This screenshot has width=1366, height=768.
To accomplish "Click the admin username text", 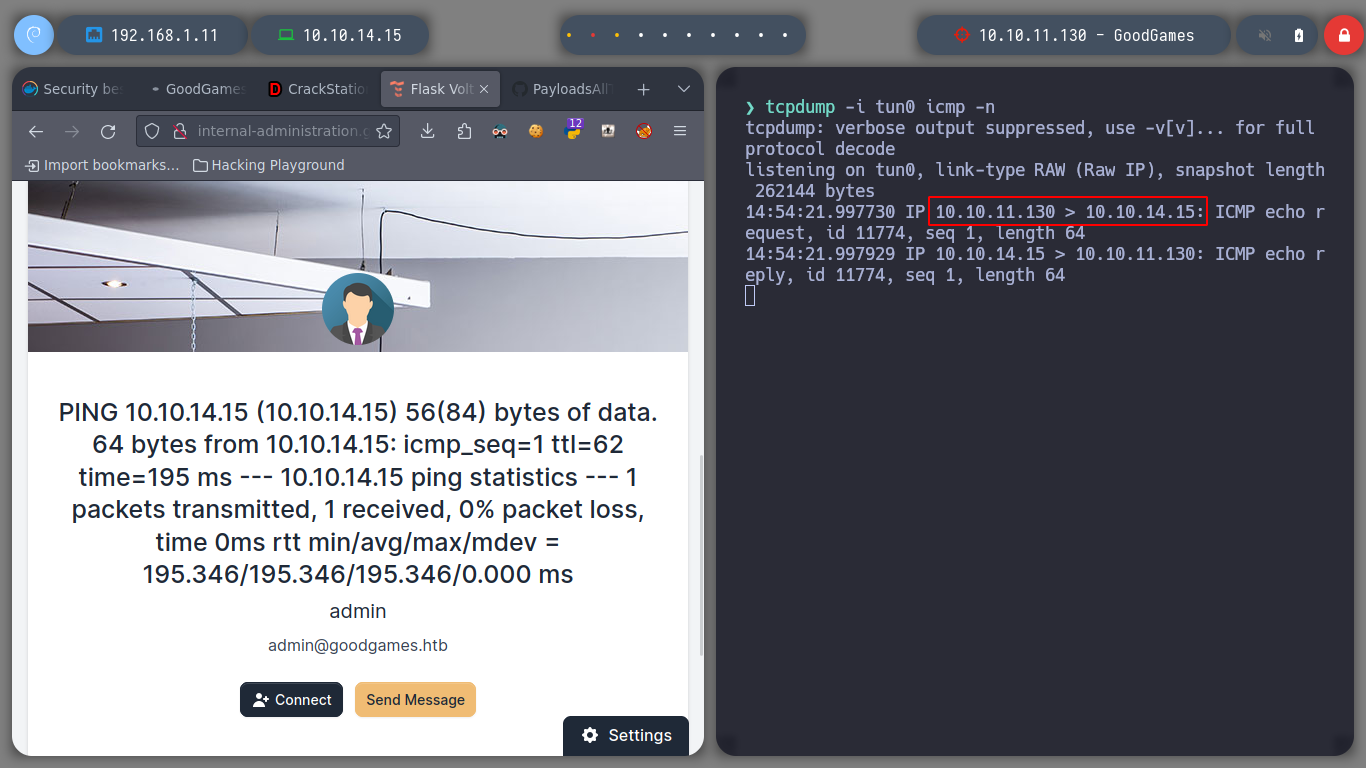I will pos(358,611).
